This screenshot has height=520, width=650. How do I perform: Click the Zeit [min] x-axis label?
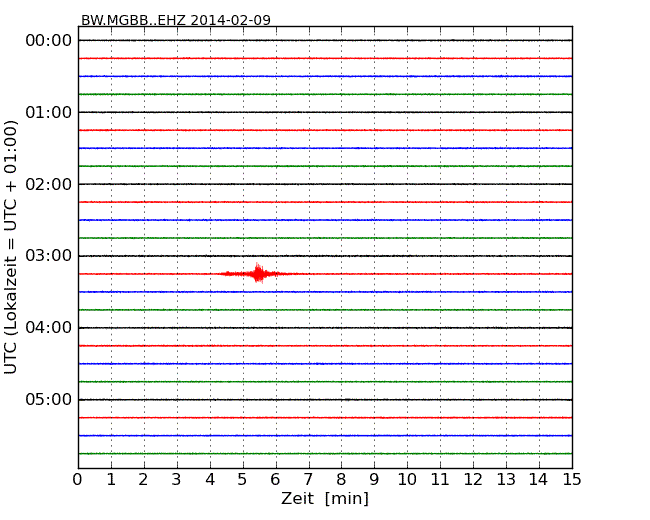(325, 498)
